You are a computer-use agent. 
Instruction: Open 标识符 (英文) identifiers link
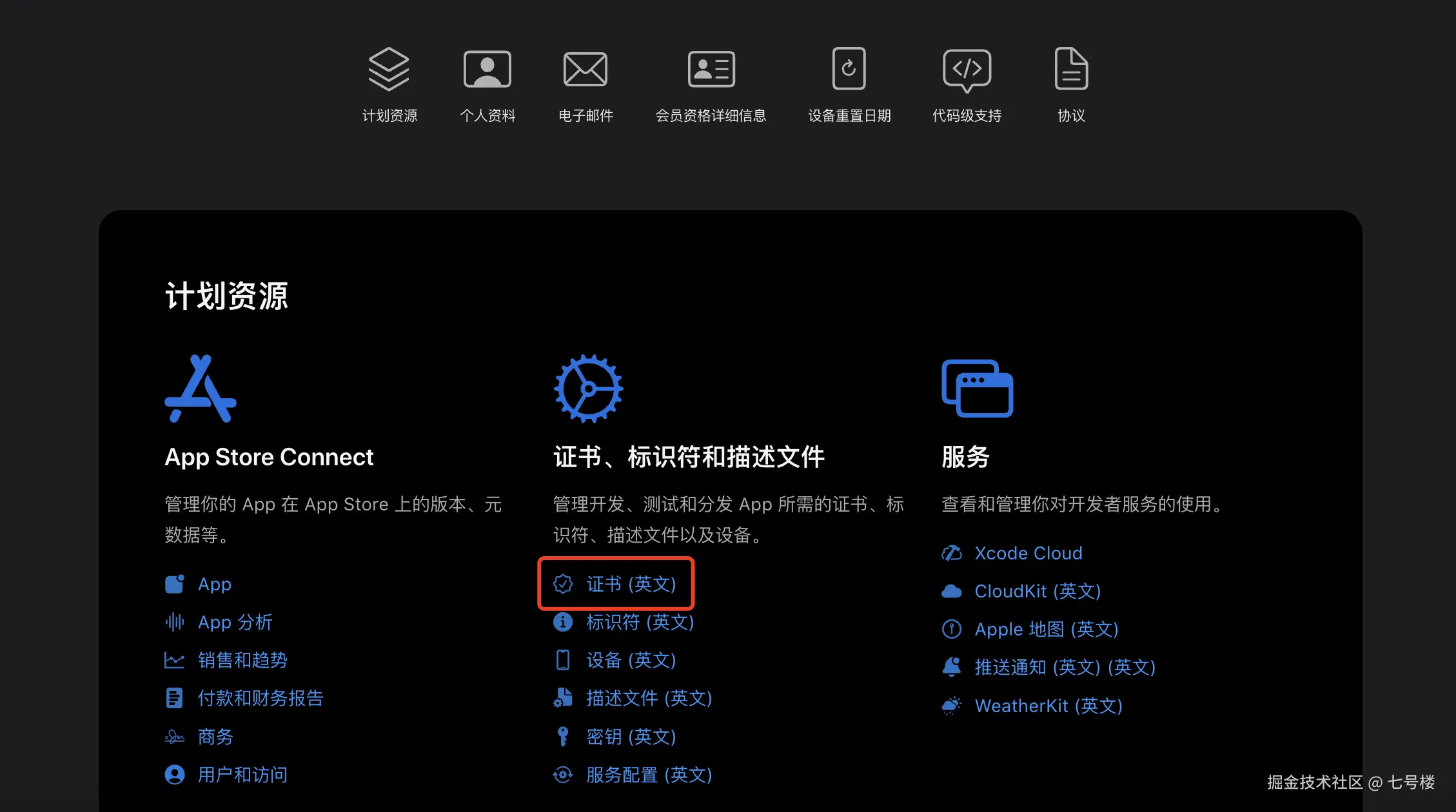point(639,622)
